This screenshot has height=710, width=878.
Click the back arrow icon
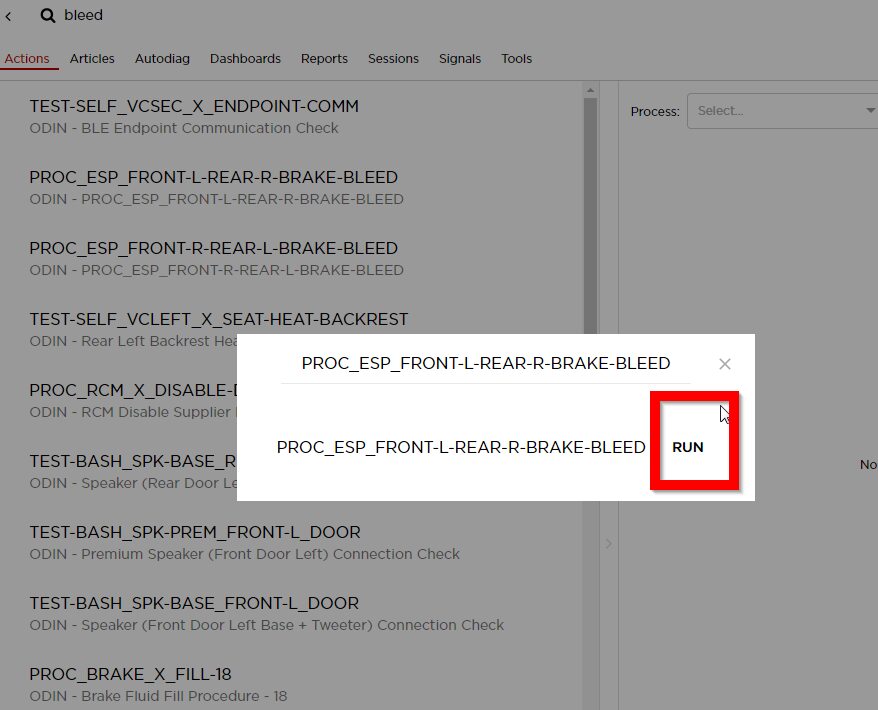(9, 16)
